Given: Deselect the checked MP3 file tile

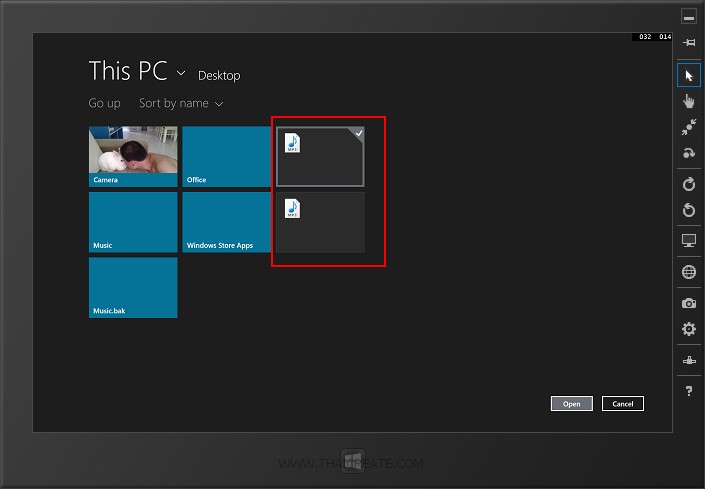Looking at the screenshot, I should (320, 156).
